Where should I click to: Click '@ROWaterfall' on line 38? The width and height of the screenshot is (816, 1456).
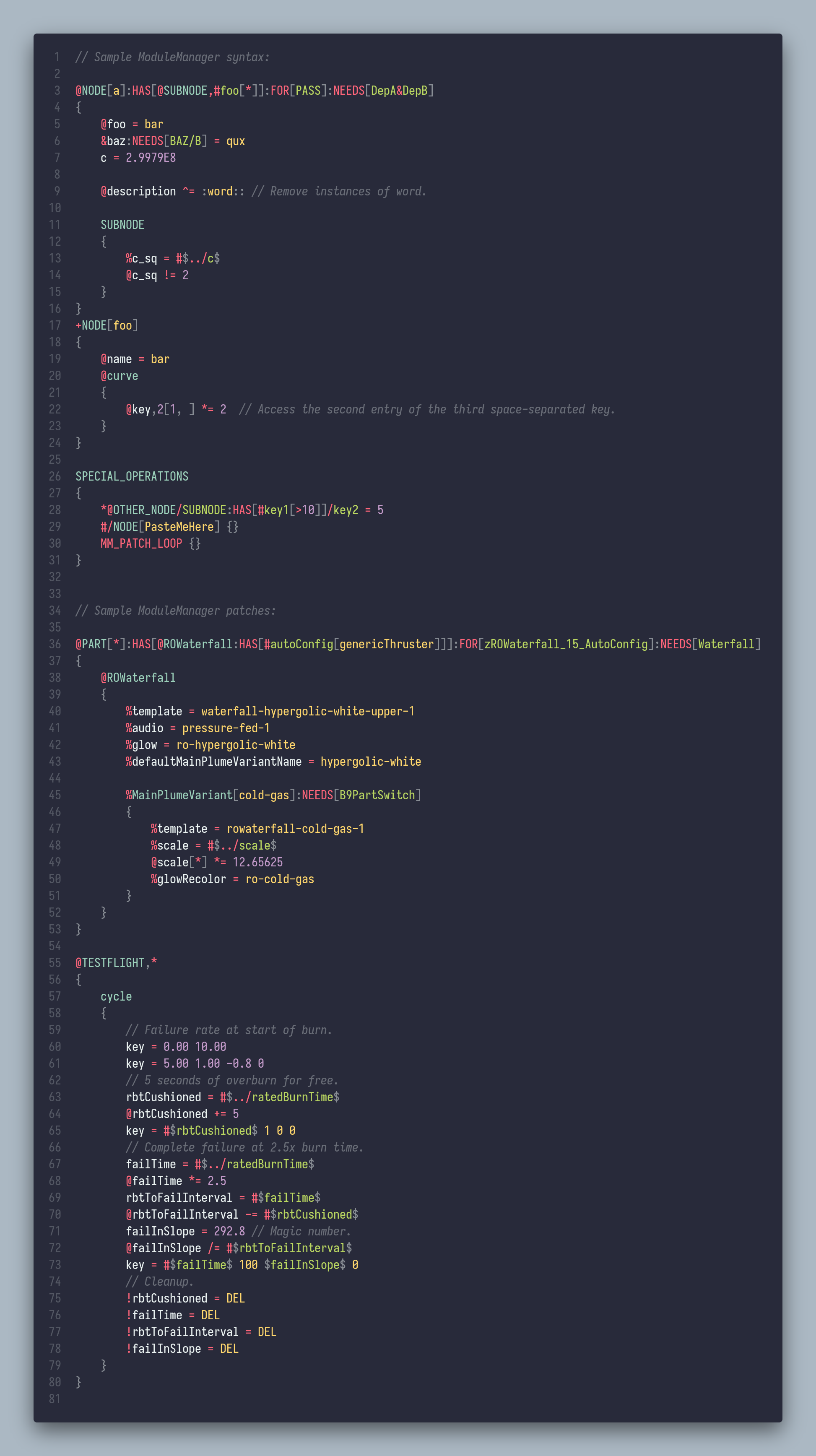click(138, 677)
